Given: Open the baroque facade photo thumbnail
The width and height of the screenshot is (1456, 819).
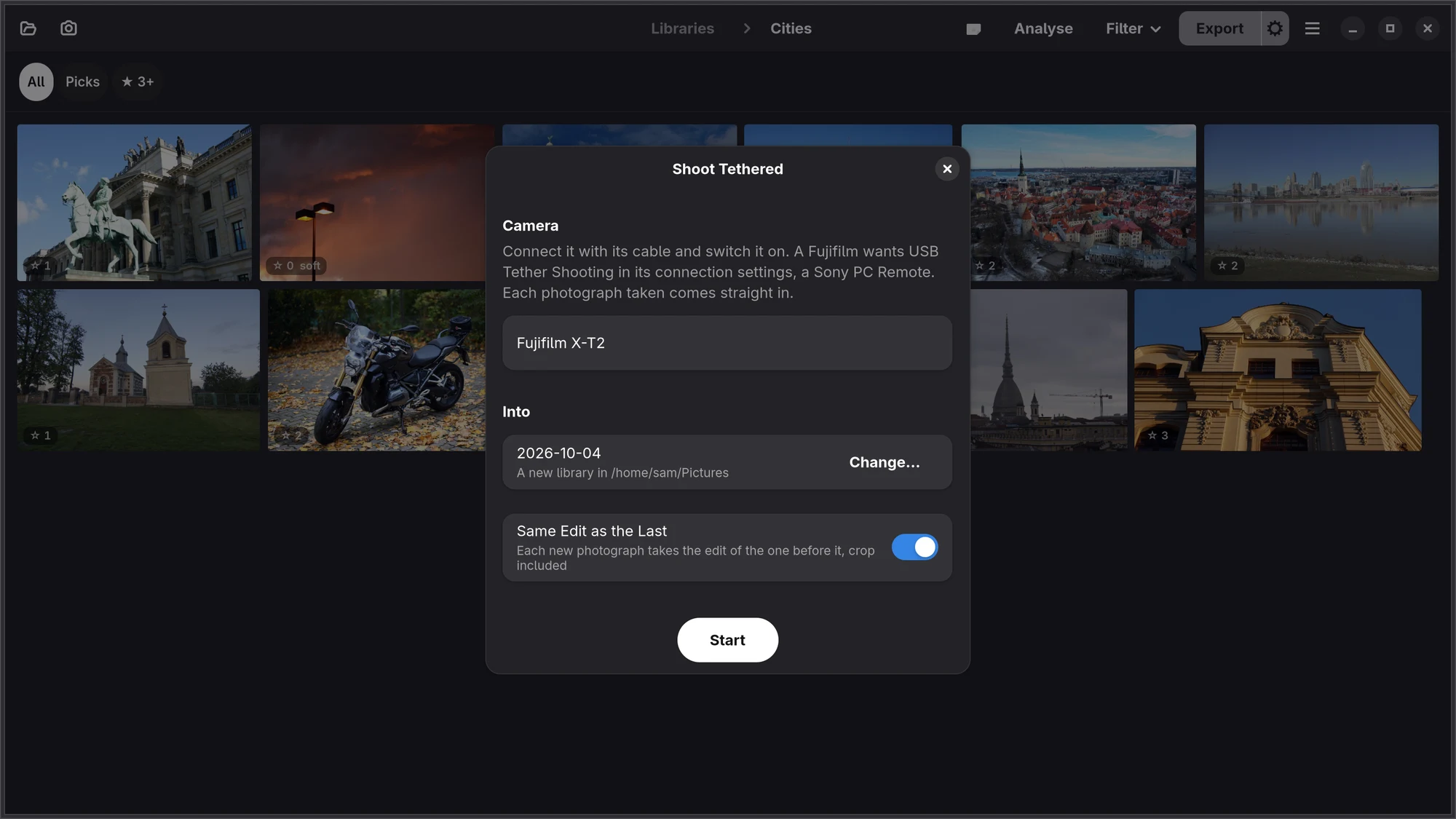Looking at the screenshot, I should click(1278, 370).
